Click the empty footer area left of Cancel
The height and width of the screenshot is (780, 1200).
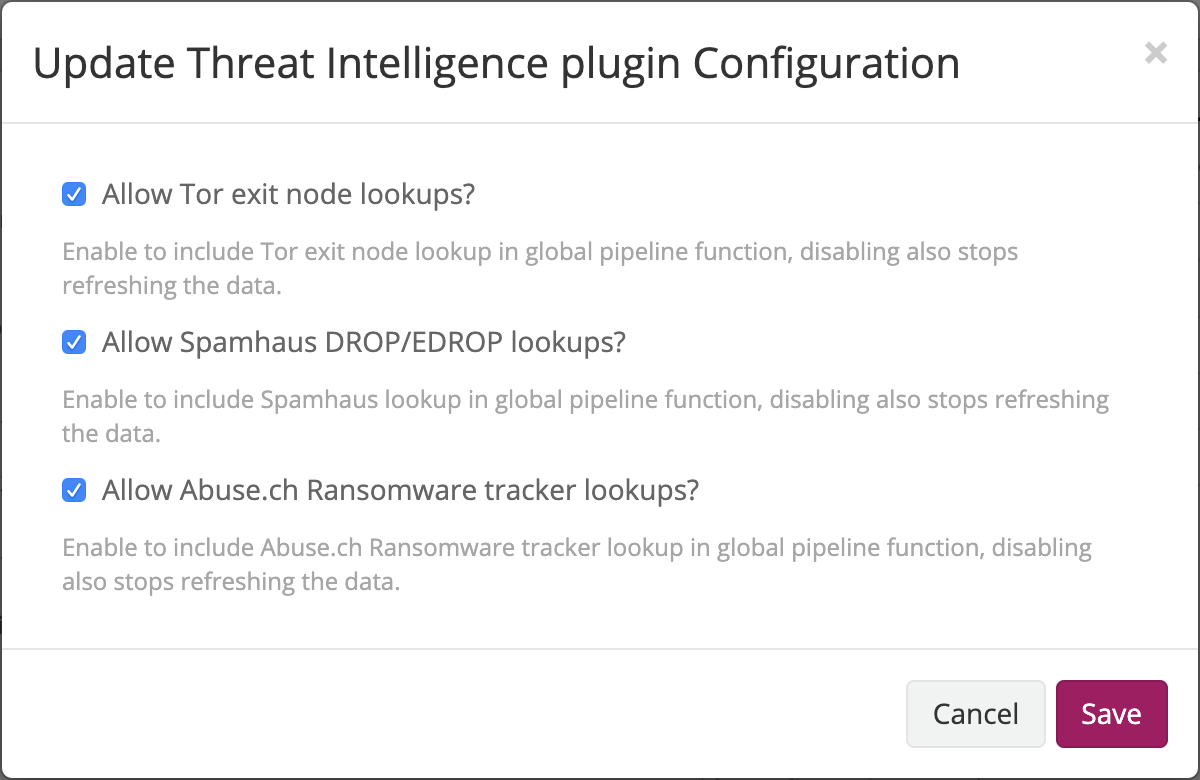coord(450,714)
